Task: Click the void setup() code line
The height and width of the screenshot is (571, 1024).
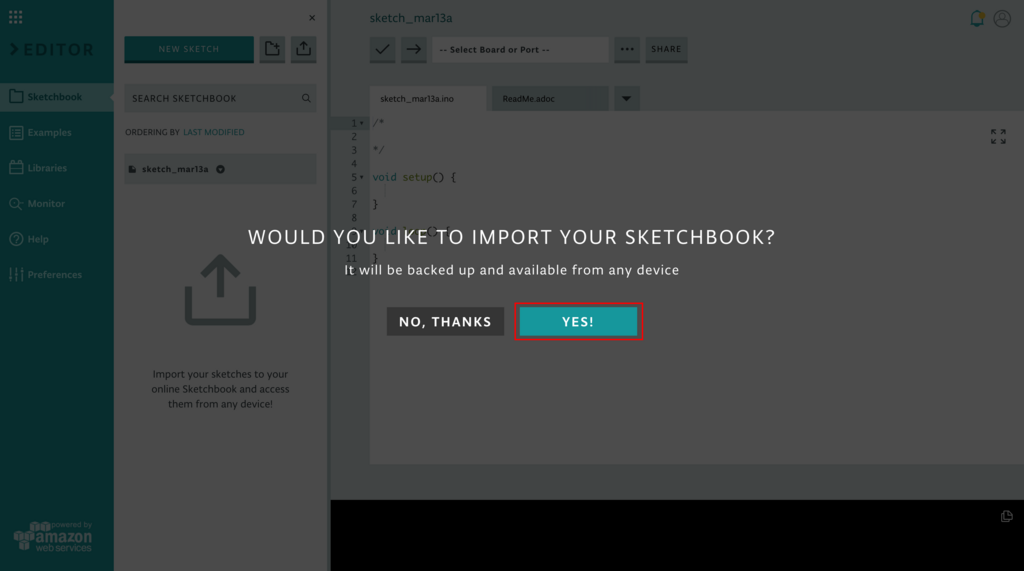Action: point(414,177)
